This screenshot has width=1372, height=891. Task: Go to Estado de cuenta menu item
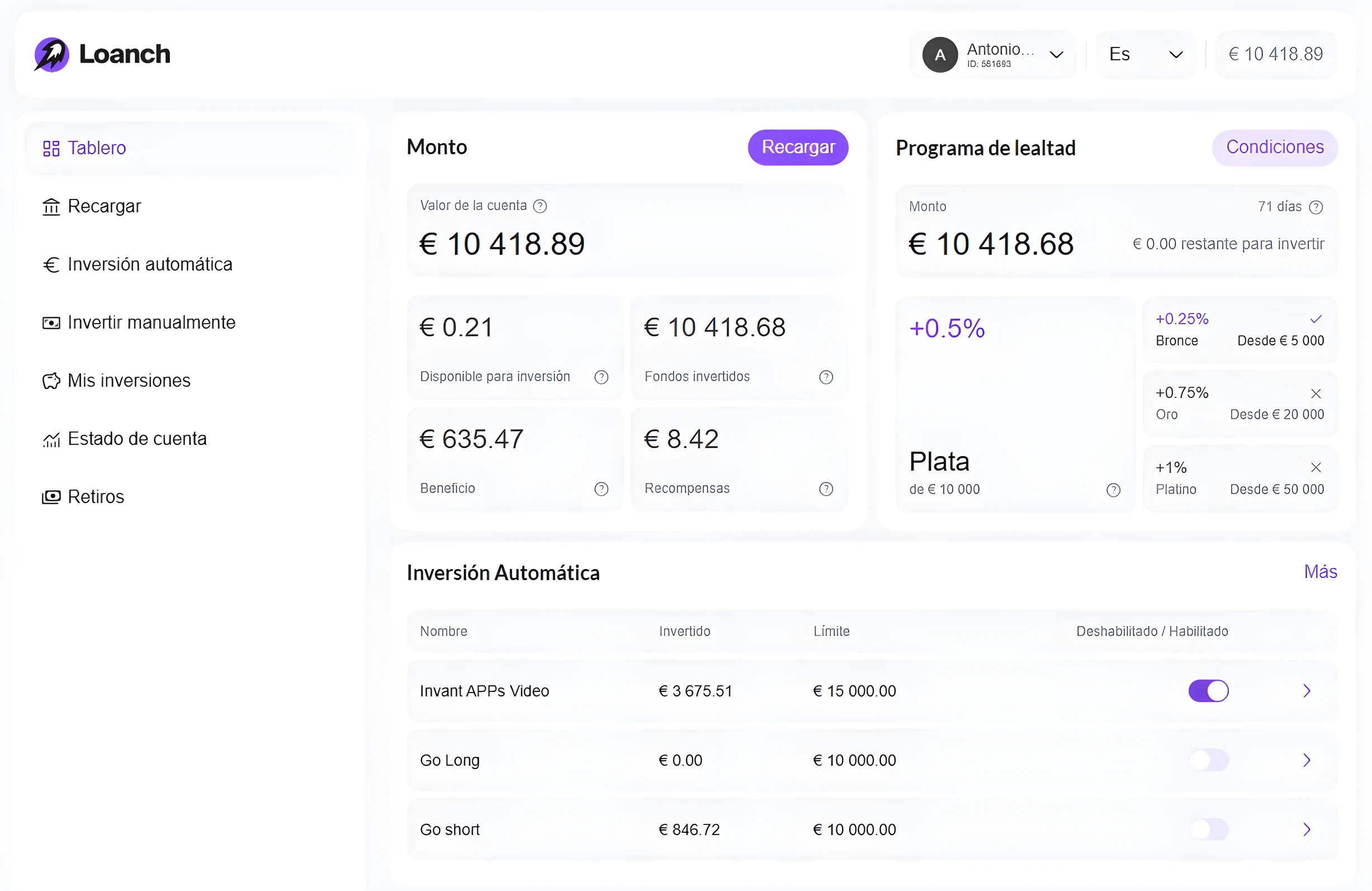pyautogui.click(x=136, y=439)
